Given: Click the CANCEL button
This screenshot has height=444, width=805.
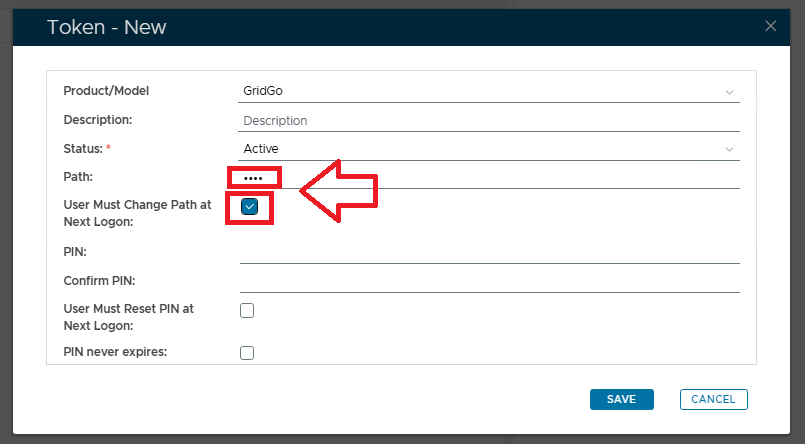Looking at the screenshot, I should [713, 399].
